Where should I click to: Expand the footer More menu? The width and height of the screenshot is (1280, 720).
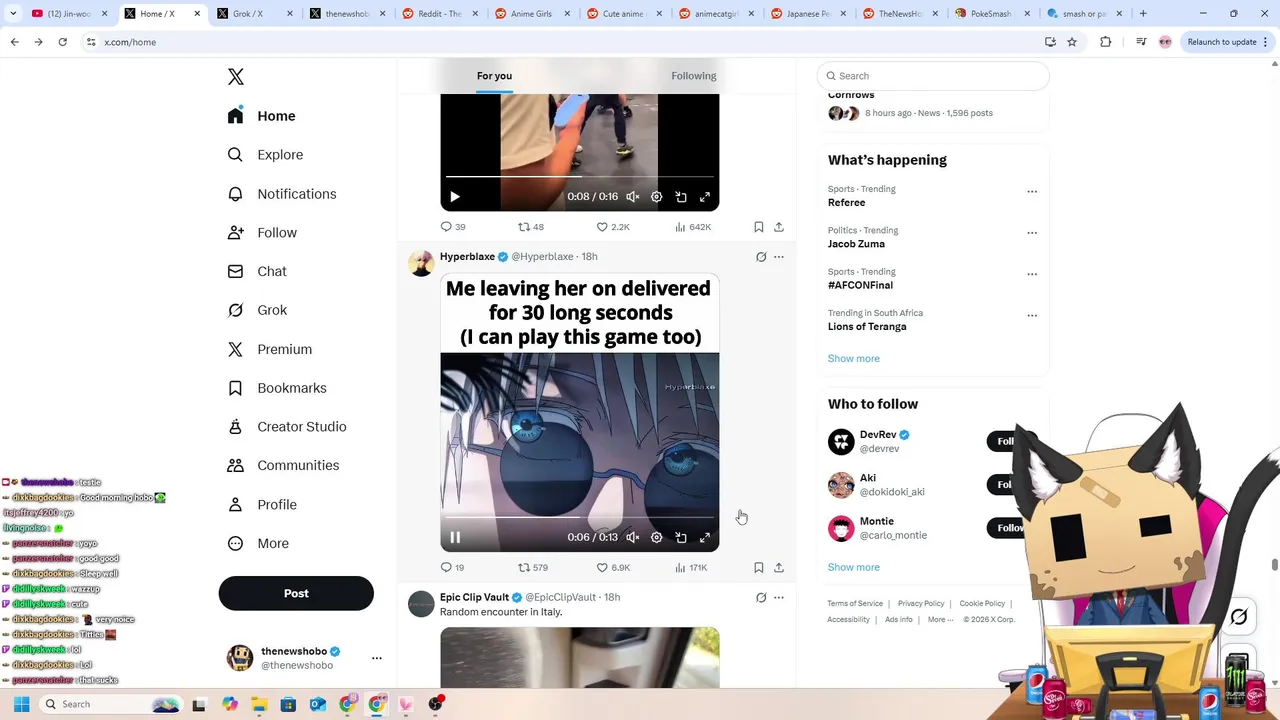click(940, 620)
